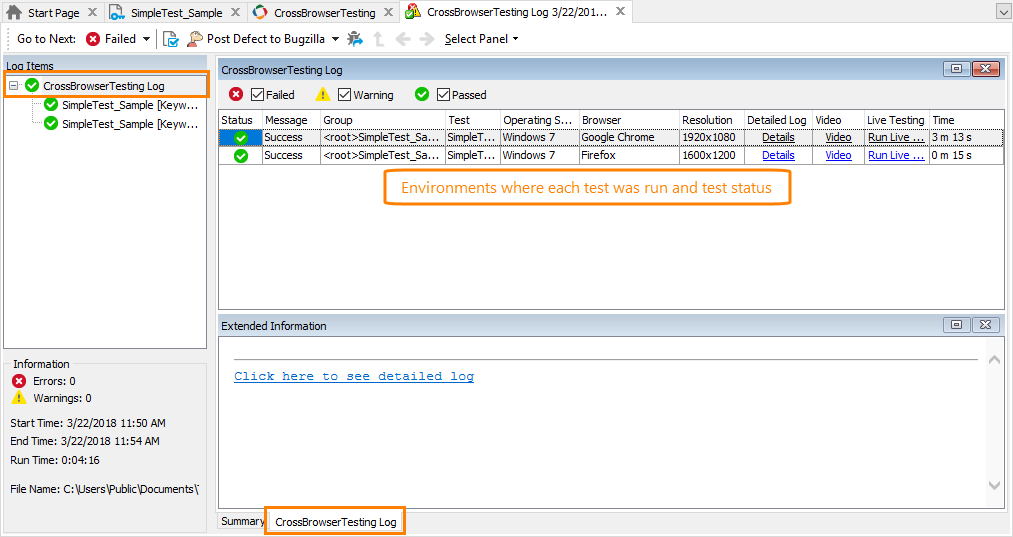
Task: Close the CrossBrowserTesting editor tab
Action: tap(388, 12)
